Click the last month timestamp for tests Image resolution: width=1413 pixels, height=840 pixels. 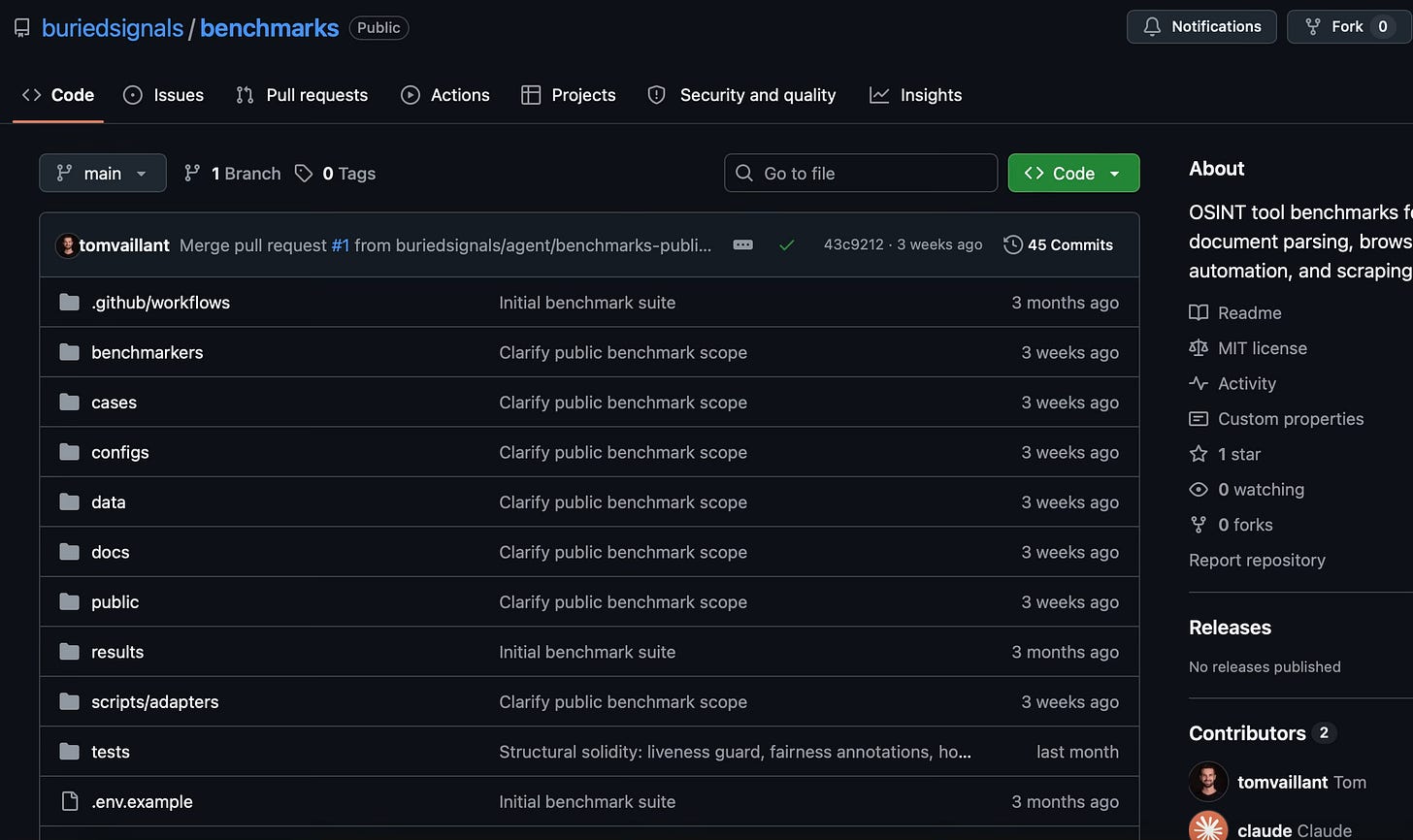pos(1077,752)
